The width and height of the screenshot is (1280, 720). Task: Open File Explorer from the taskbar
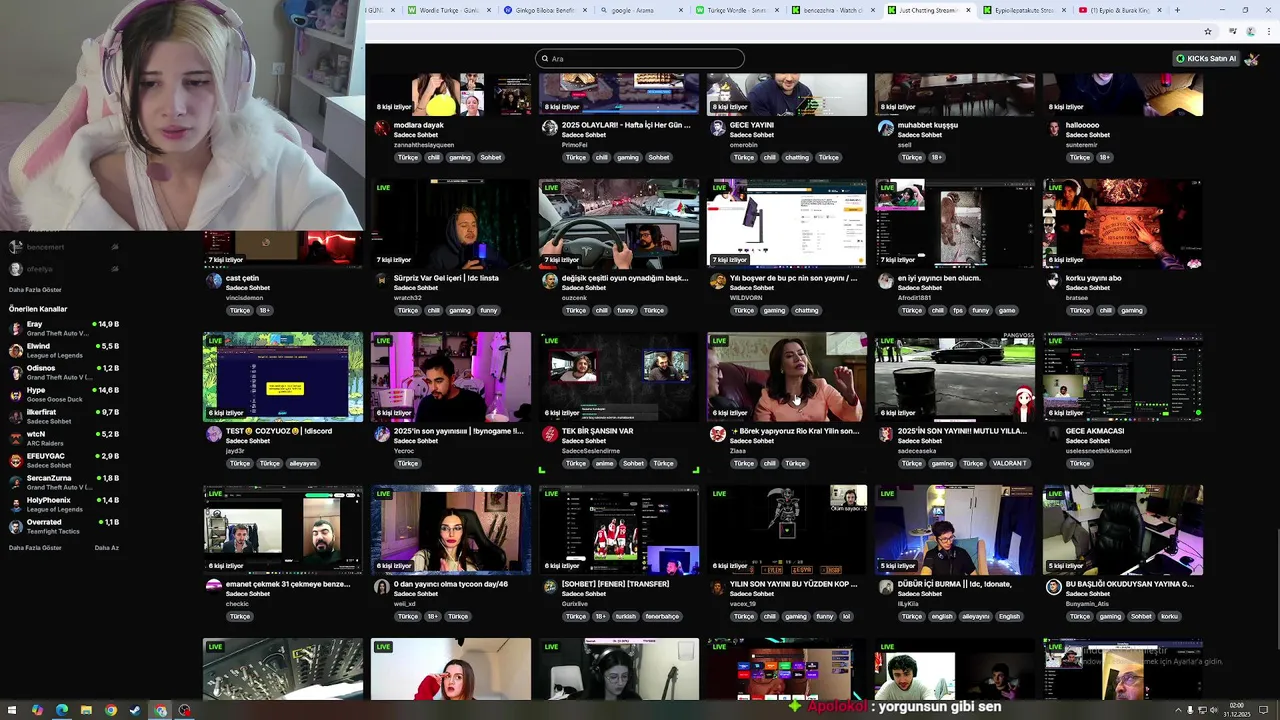[86, 710]
